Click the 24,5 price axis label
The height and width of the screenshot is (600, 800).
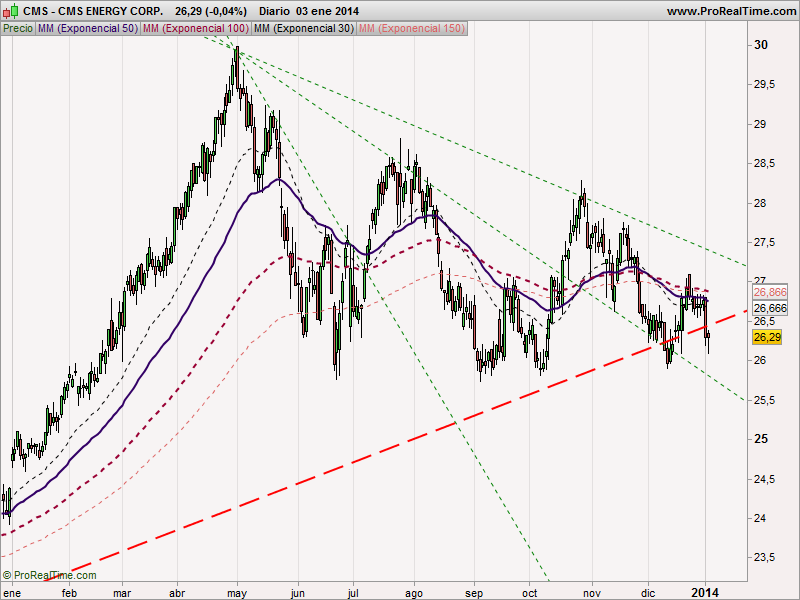pos(764,479)
